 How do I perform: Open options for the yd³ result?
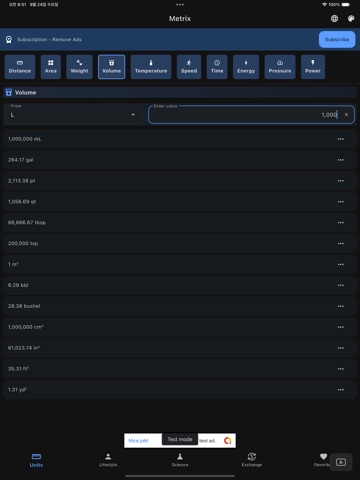click(x=341, y=390)
